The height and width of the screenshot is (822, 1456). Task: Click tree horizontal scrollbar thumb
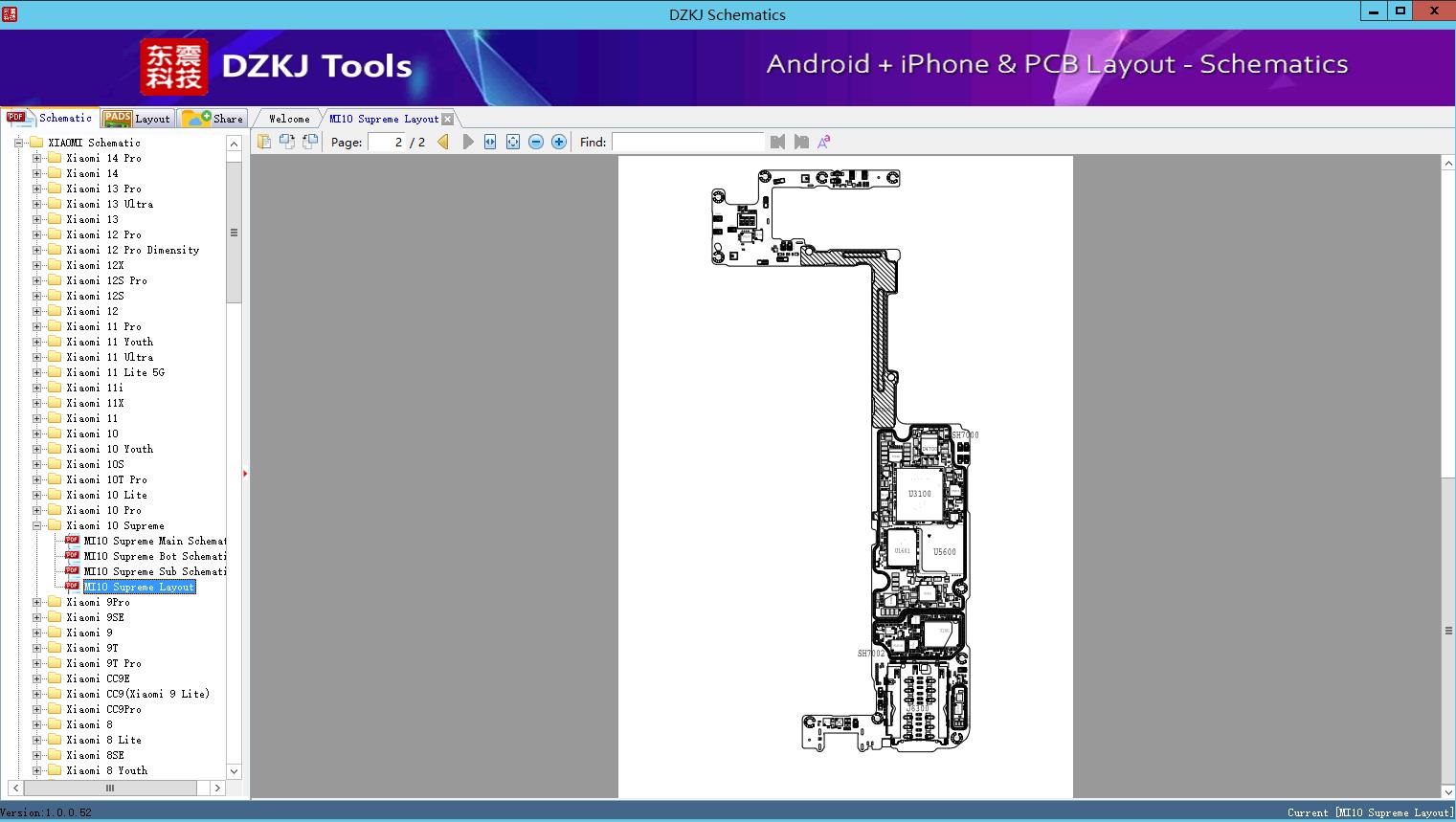pos(109,788)
